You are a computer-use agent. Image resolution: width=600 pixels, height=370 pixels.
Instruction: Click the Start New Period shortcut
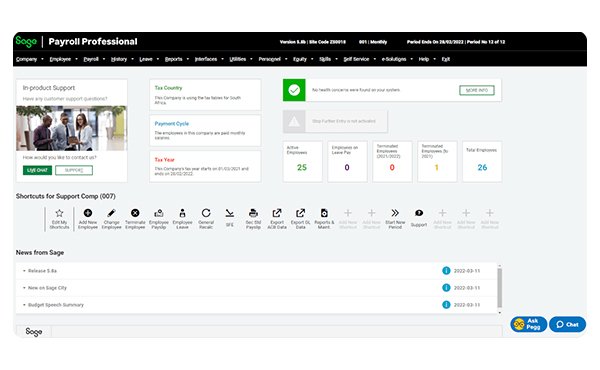pyautogui.click(x=395, y=213)
